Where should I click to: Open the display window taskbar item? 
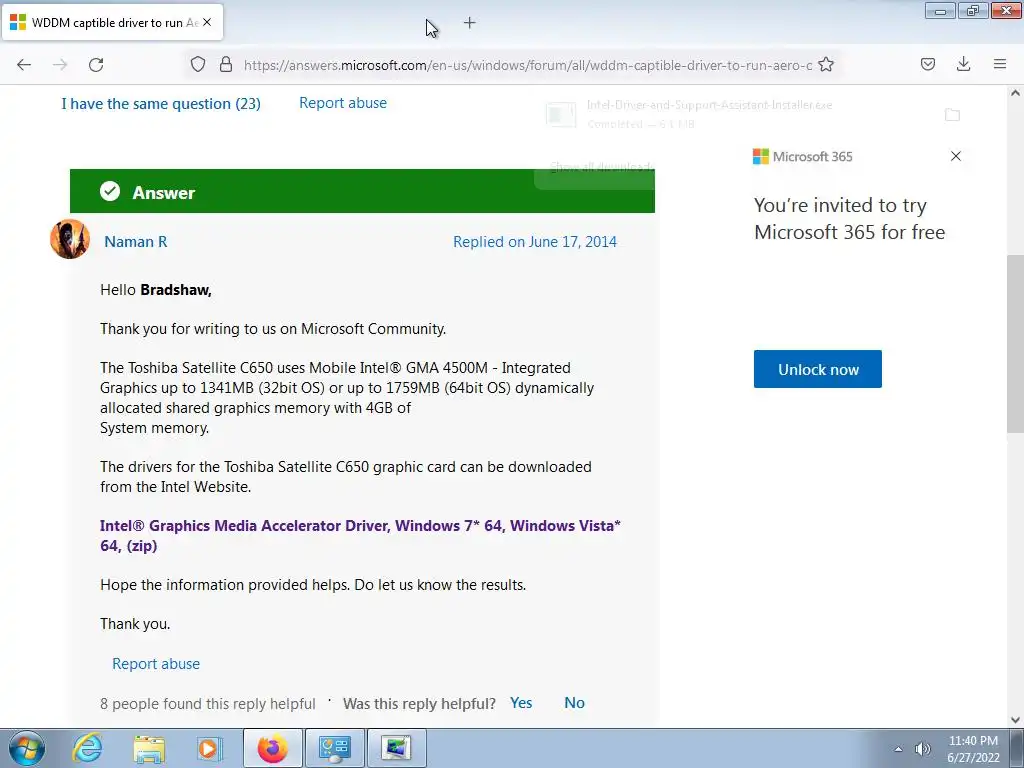(x=396, y=748)
